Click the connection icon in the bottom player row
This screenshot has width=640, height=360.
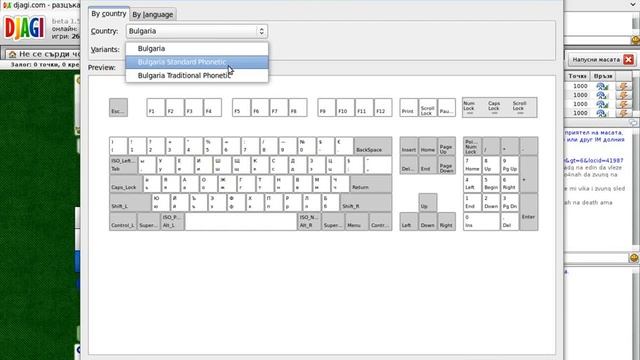click(602, 113)
